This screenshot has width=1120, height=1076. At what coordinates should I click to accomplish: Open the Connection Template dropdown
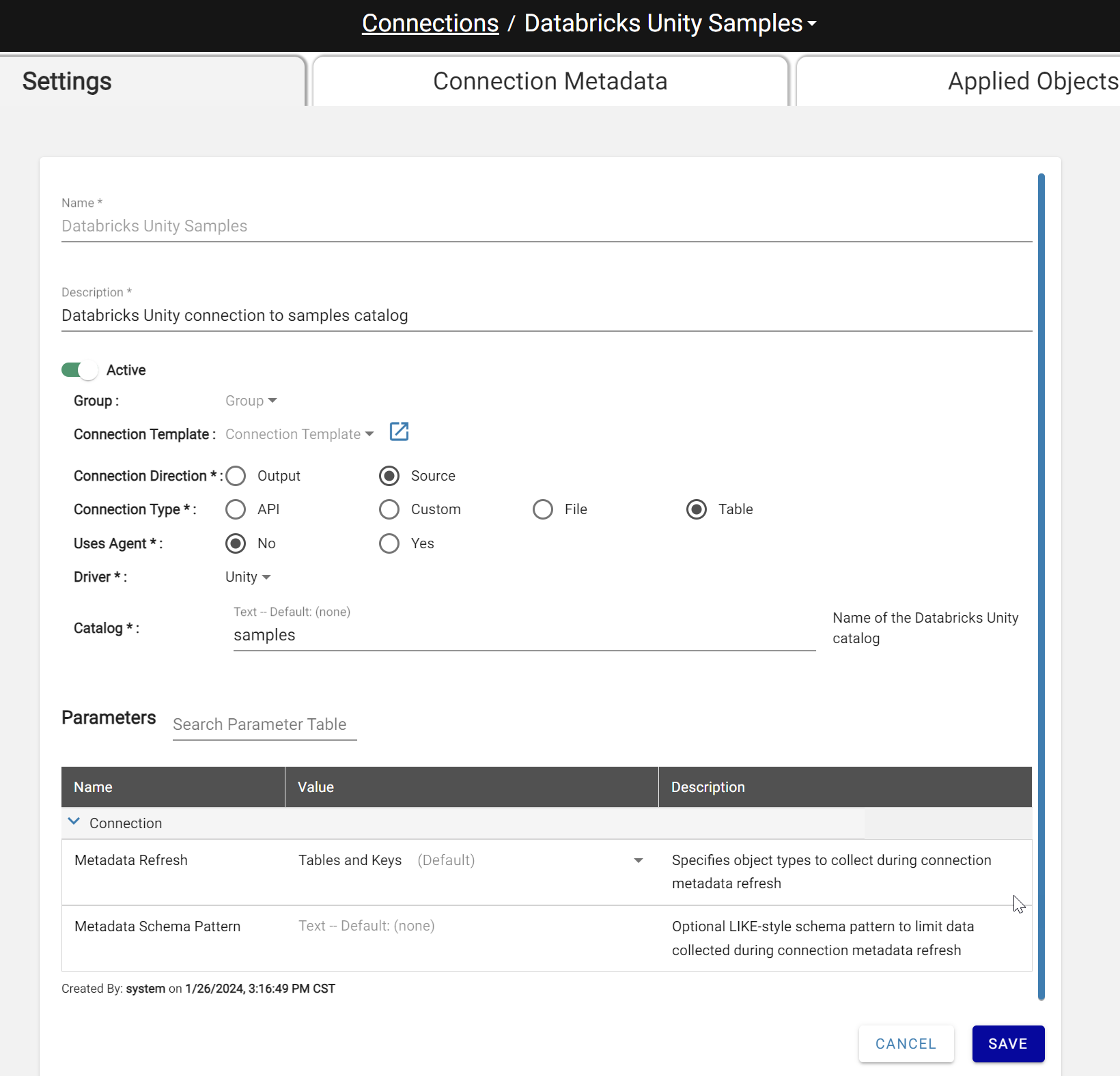299,434
